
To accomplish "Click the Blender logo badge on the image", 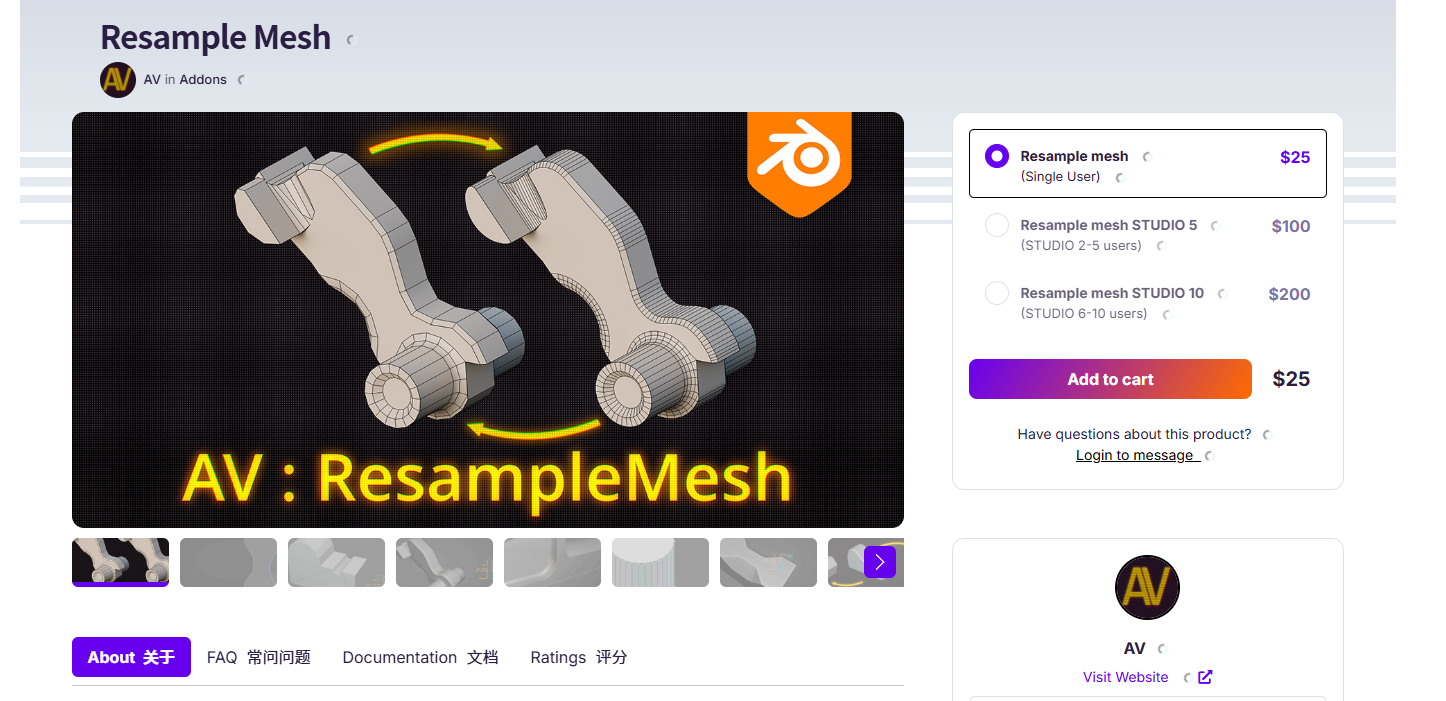I will (x=799, y=162).
